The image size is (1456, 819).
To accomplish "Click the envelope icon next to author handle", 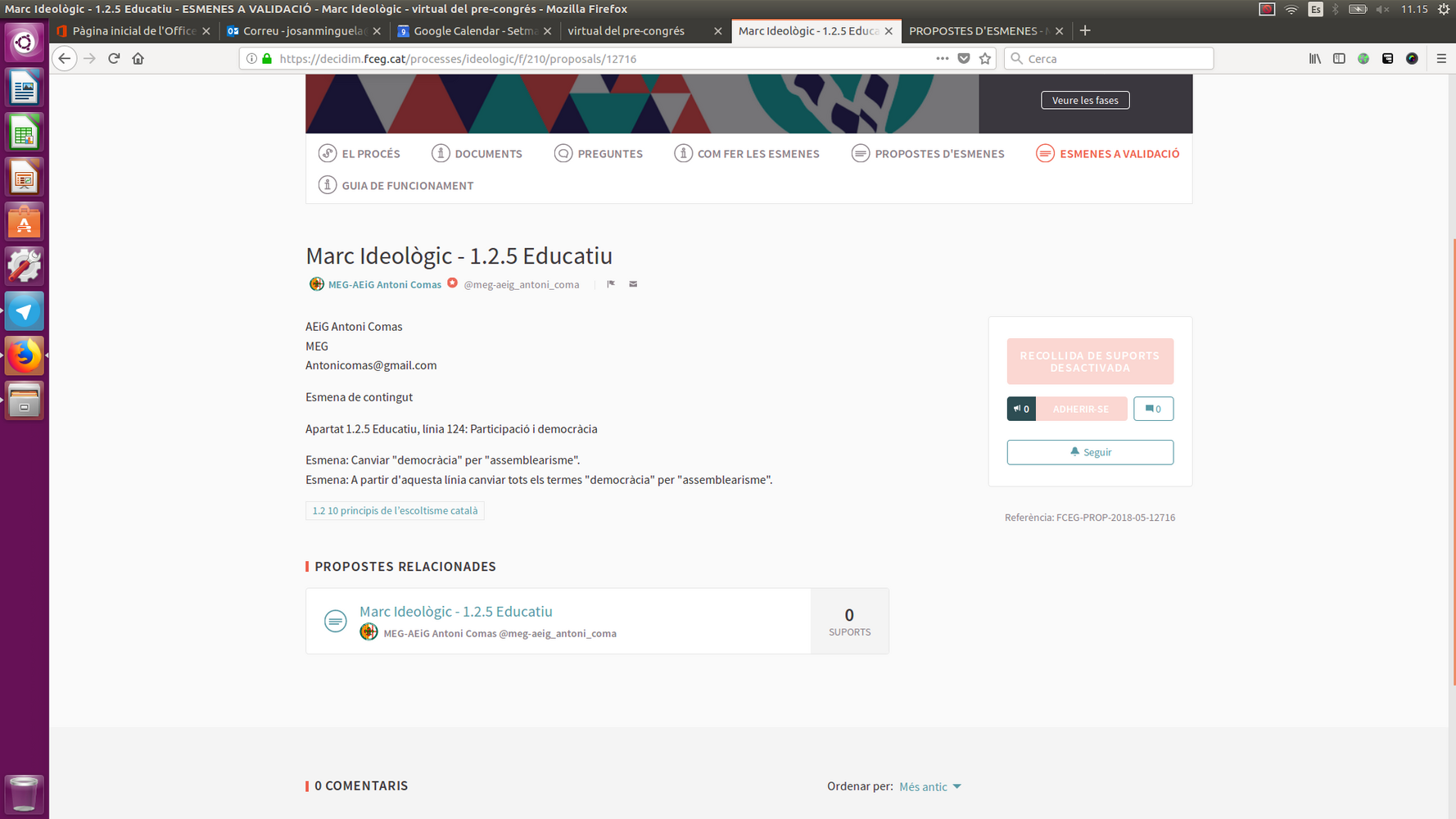I will pyautogui.click(x=633, y=284).
